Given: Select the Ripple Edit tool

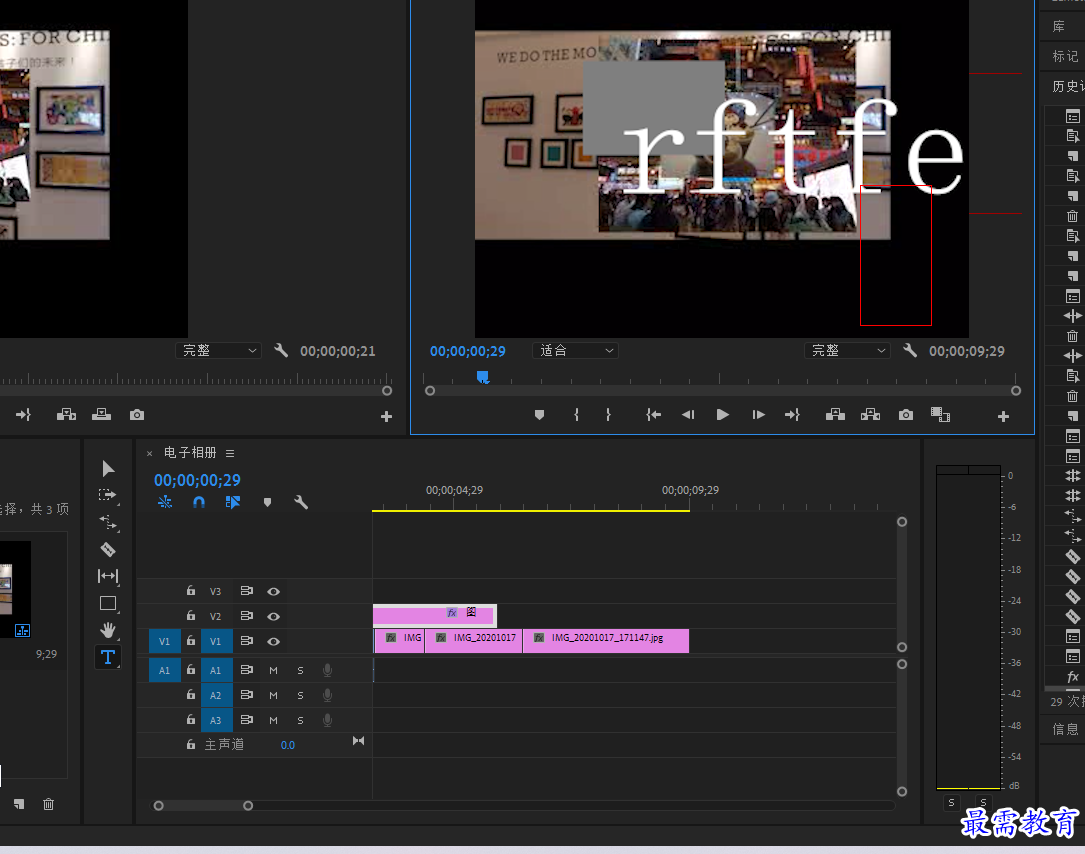Looking at the screenshot, I should click(108, 522).
